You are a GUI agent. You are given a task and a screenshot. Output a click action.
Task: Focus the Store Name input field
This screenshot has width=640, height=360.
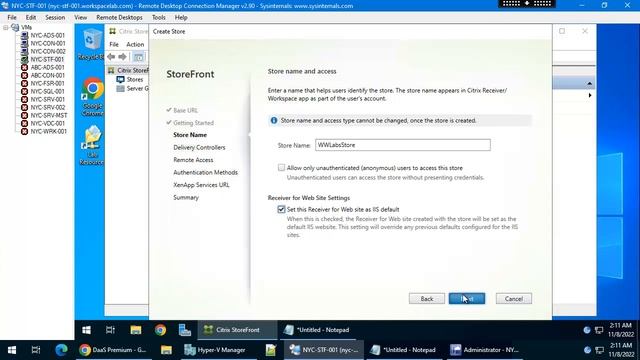(402, 145)
